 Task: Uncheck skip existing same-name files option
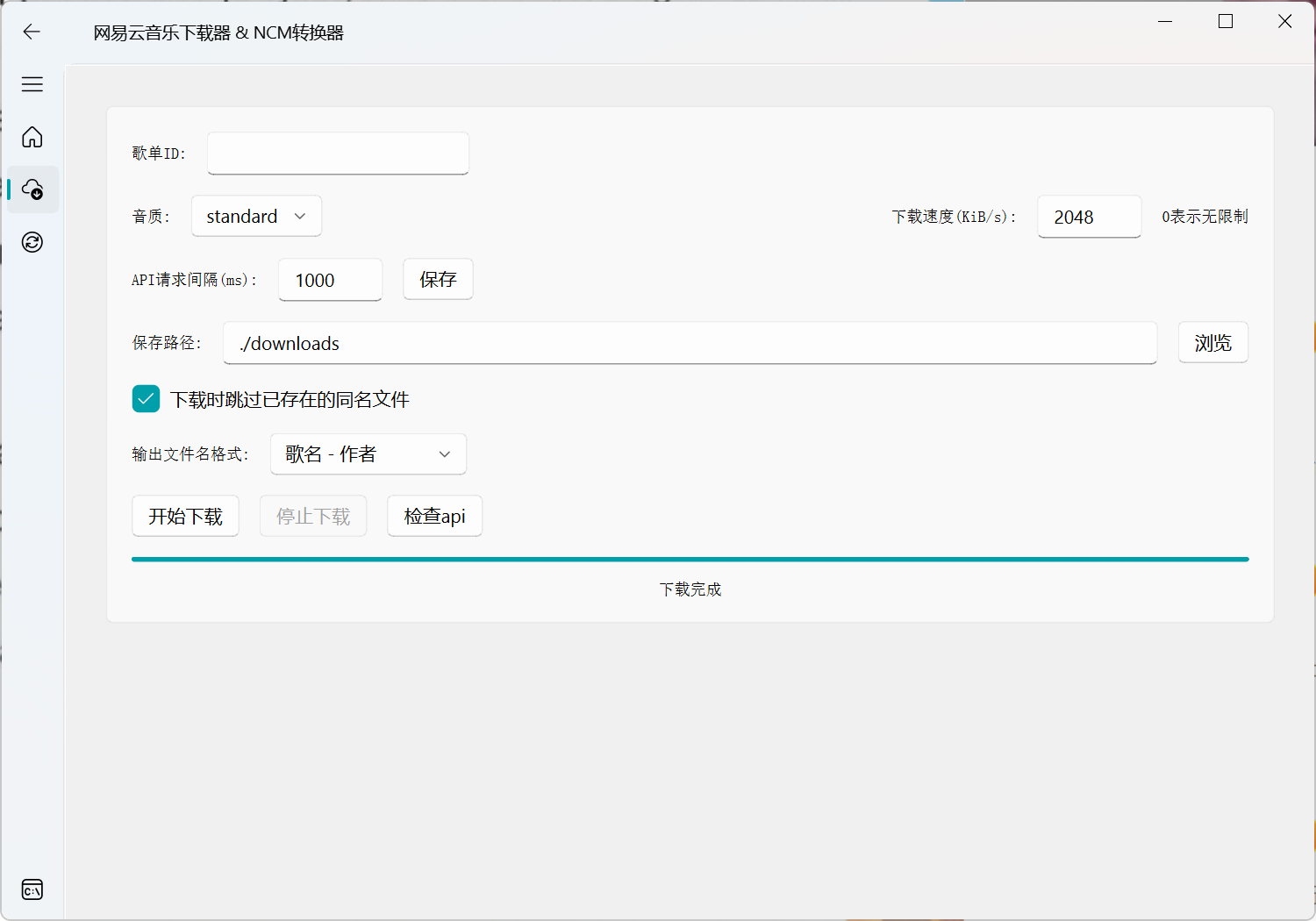point(146,398)
